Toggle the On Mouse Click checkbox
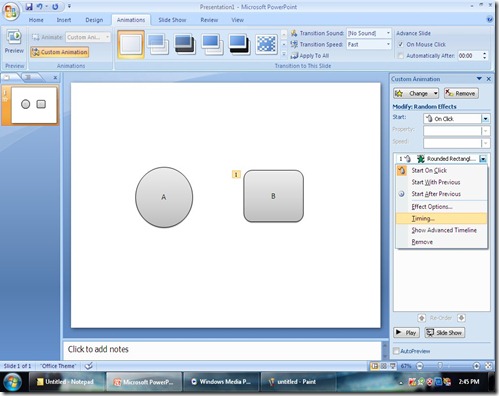This screenshot has width=499, height=396. coord(401,44)
